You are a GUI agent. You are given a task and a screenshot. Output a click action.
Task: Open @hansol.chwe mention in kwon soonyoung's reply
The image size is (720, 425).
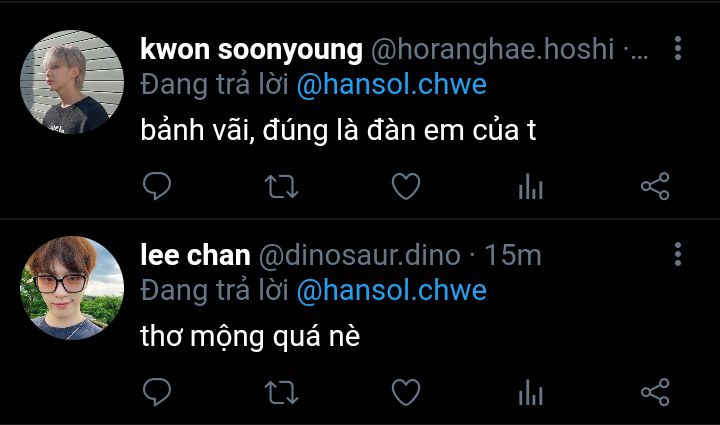(392, 85)
